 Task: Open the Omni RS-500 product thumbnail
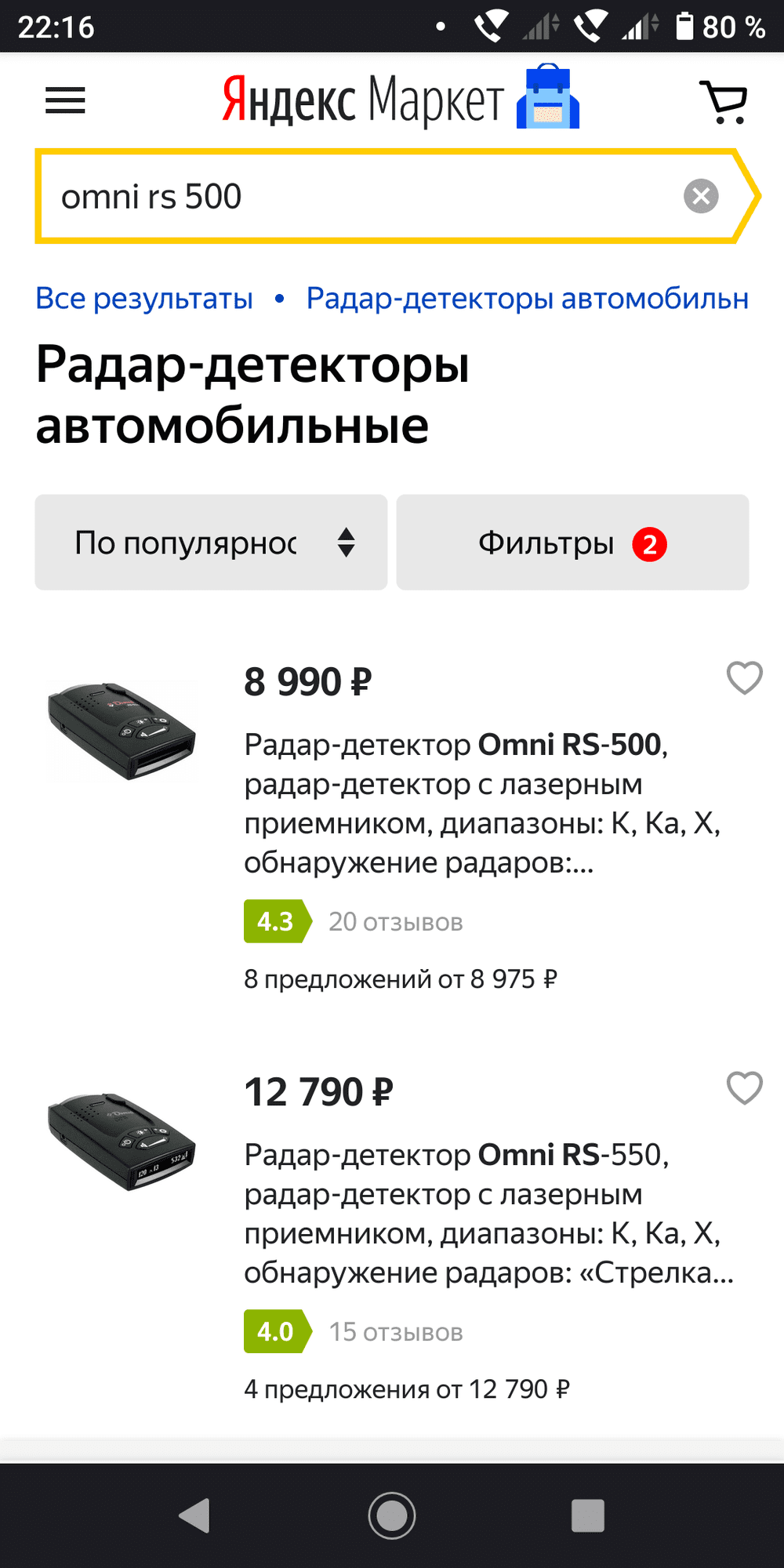coord(122,731)
